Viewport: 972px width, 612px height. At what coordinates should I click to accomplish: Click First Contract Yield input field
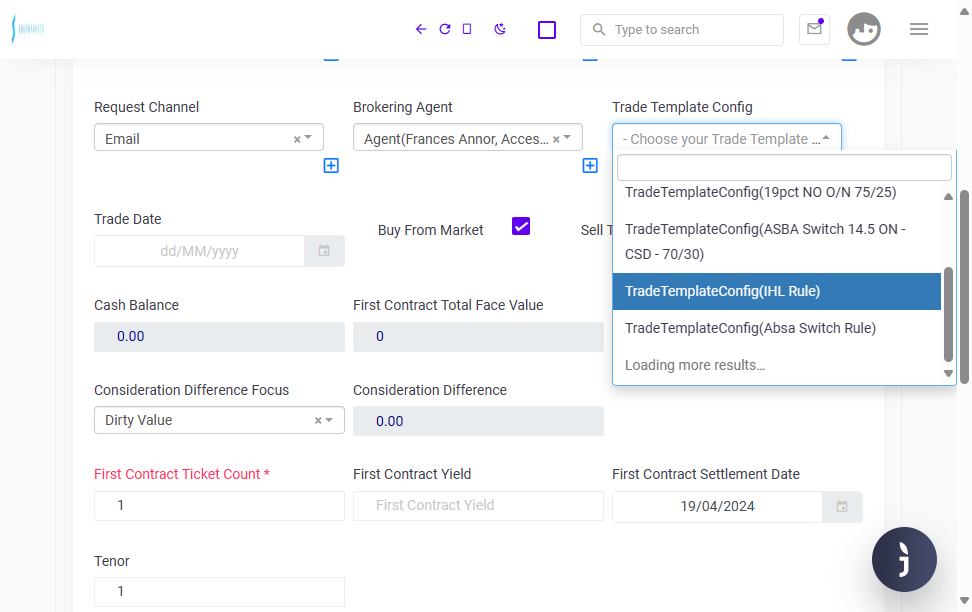(479, 506)
